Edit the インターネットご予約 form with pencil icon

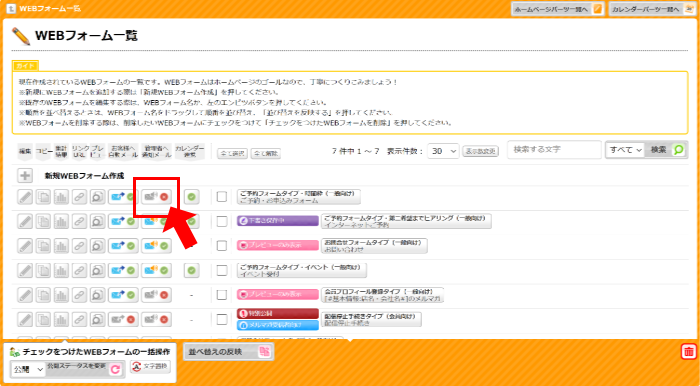coord(25,221)
